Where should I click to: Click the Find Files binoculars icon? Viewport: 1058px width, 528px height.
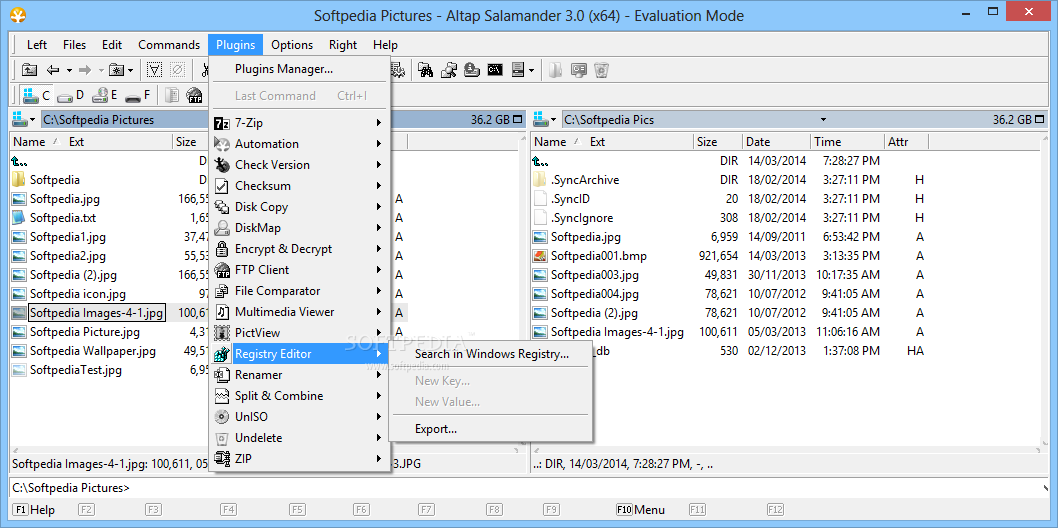coord(426,69)
